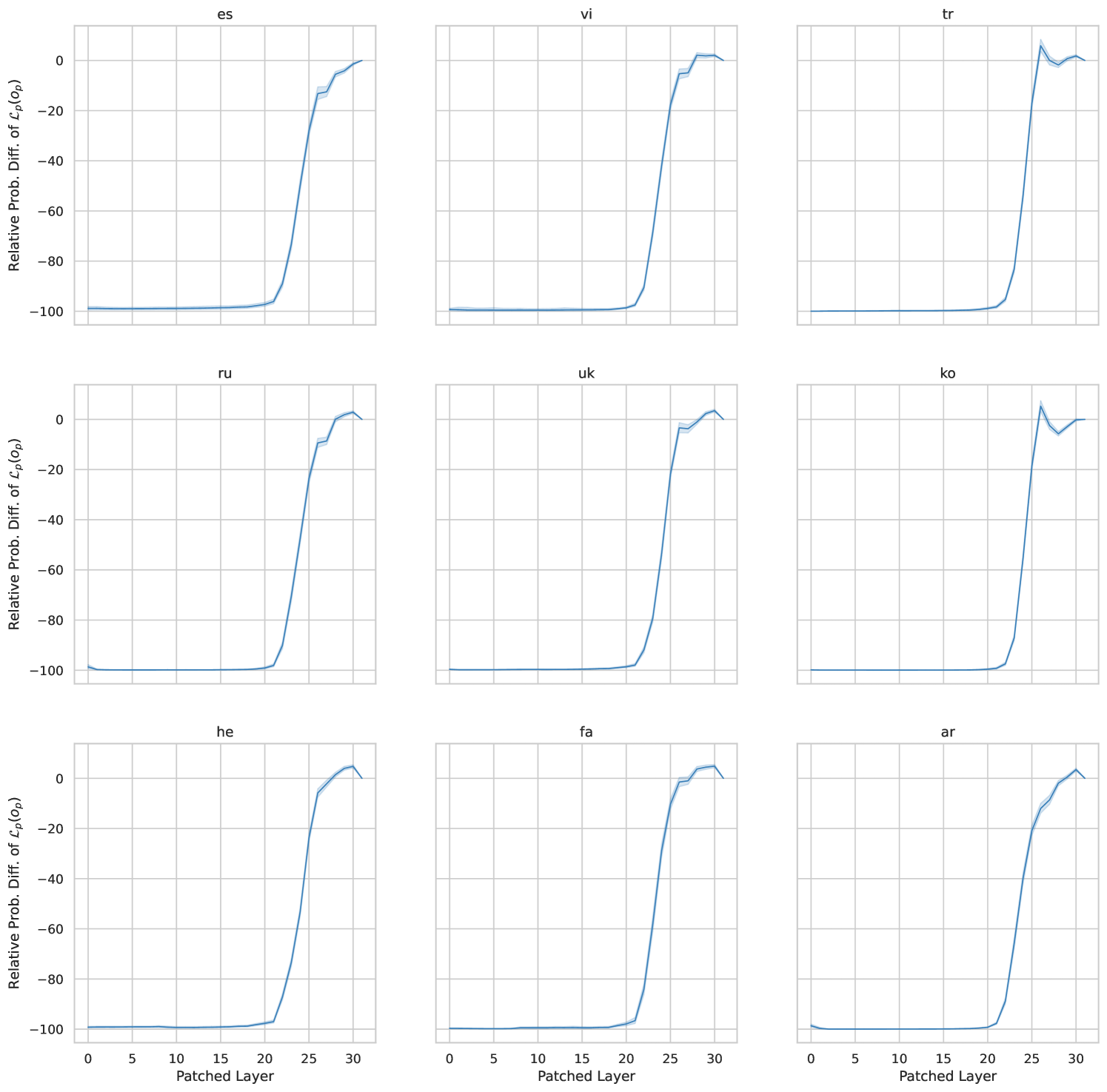Click the '0' y-tick of the 'es' plot
This screenshot has width=1107, height=1092.
(61, 61)
